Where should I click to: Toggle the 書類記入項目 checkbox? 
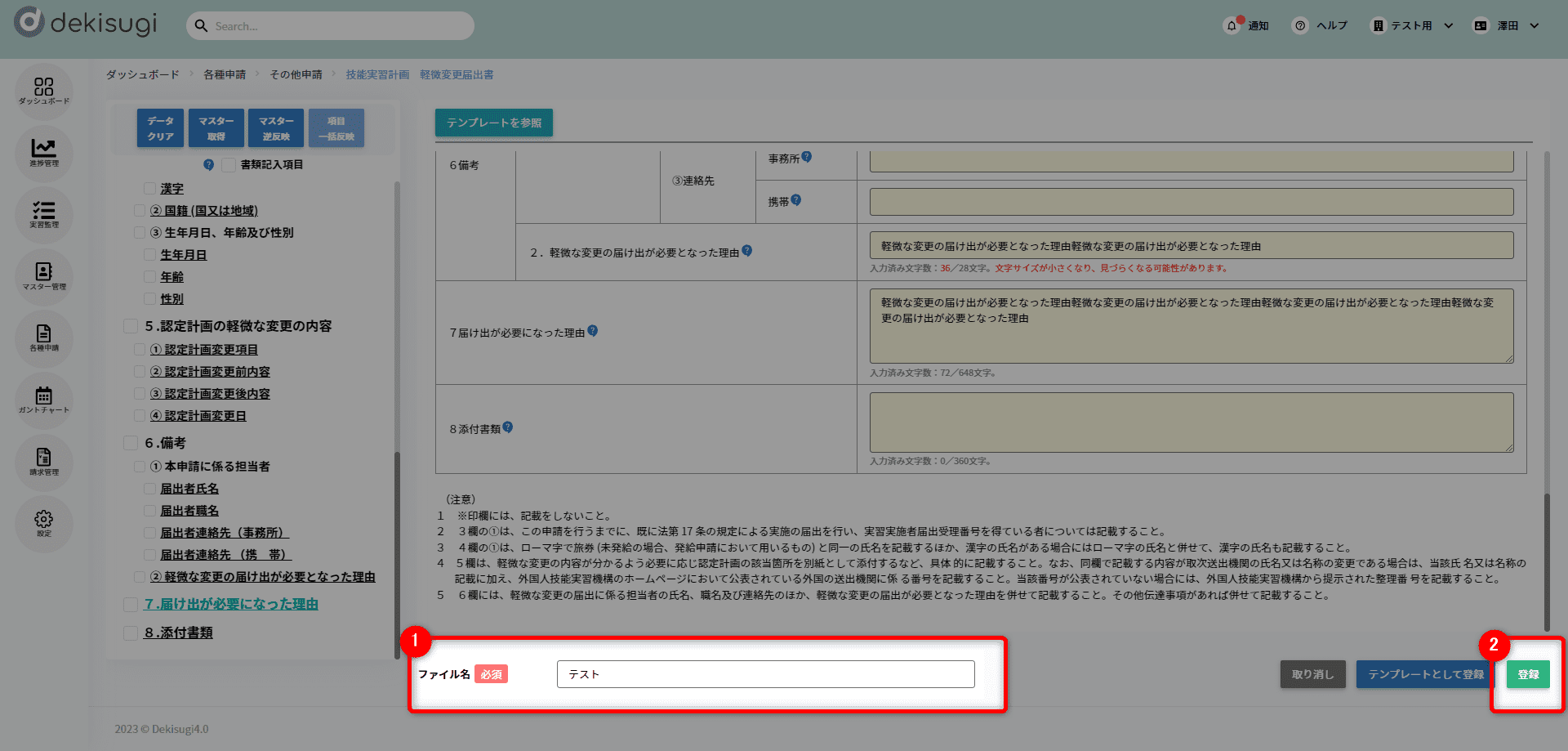pos(229,165)
